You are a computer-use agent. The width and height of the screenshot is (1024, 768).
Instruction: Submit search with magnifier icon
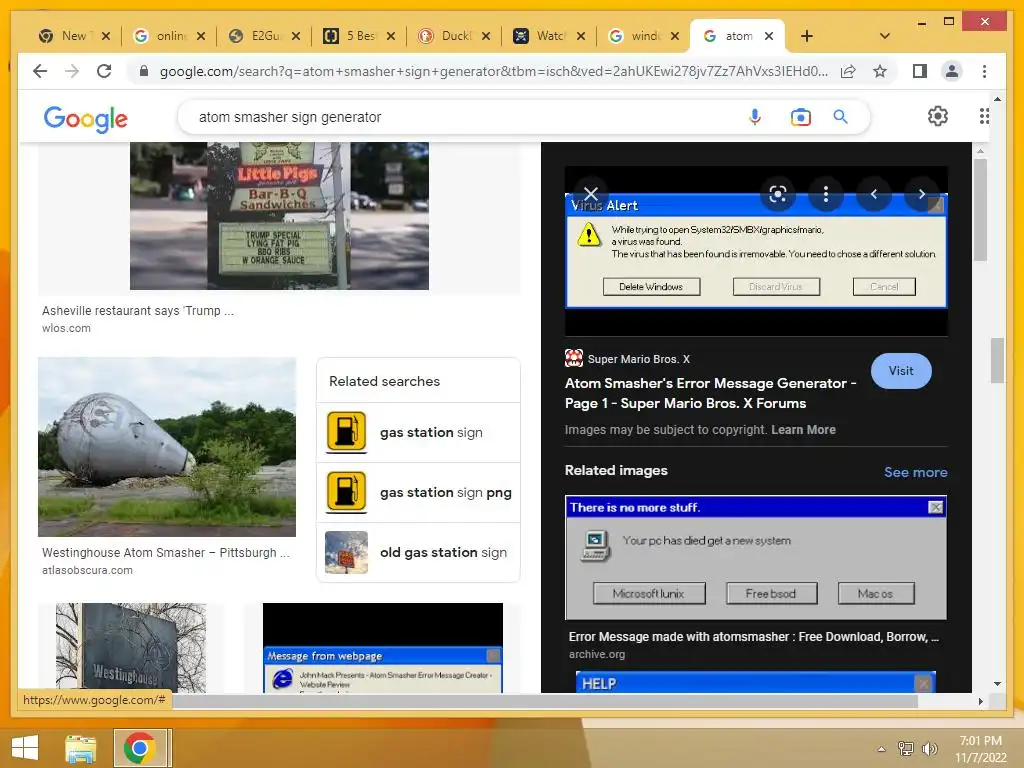840,117
